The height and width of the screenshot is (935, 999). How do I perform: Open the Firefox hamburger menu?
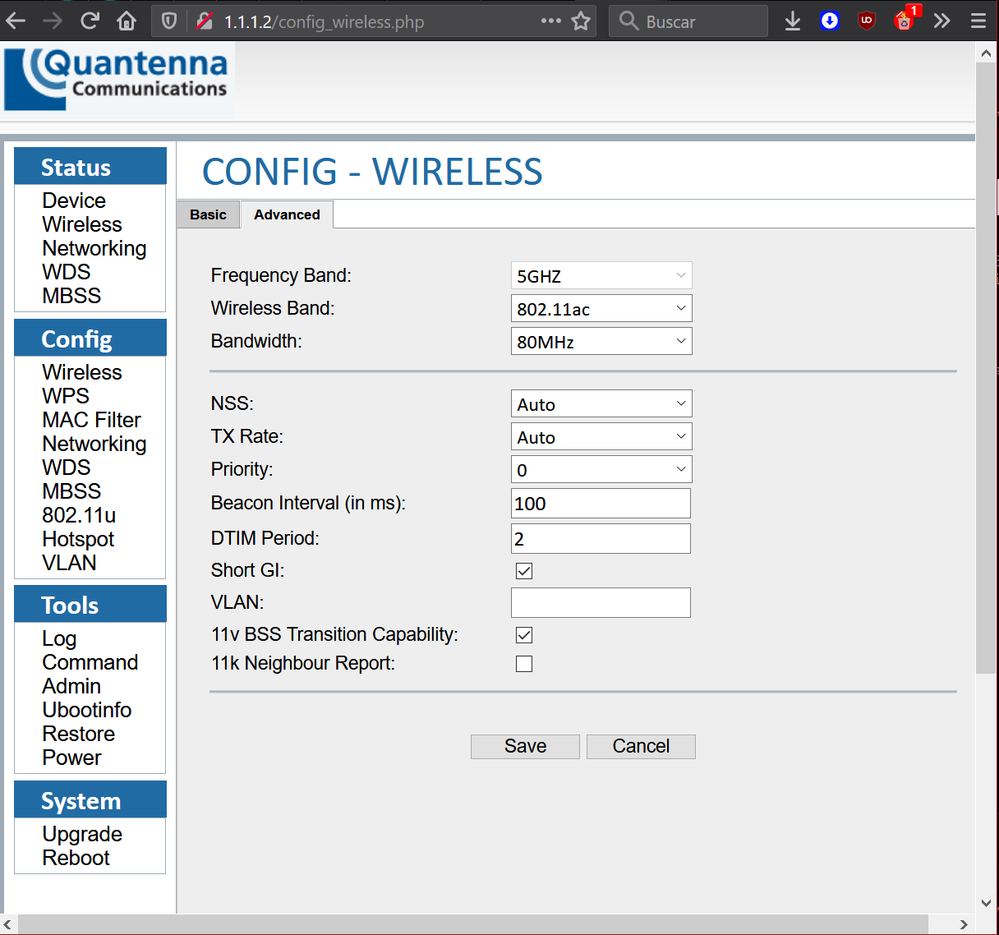point(976,20)
